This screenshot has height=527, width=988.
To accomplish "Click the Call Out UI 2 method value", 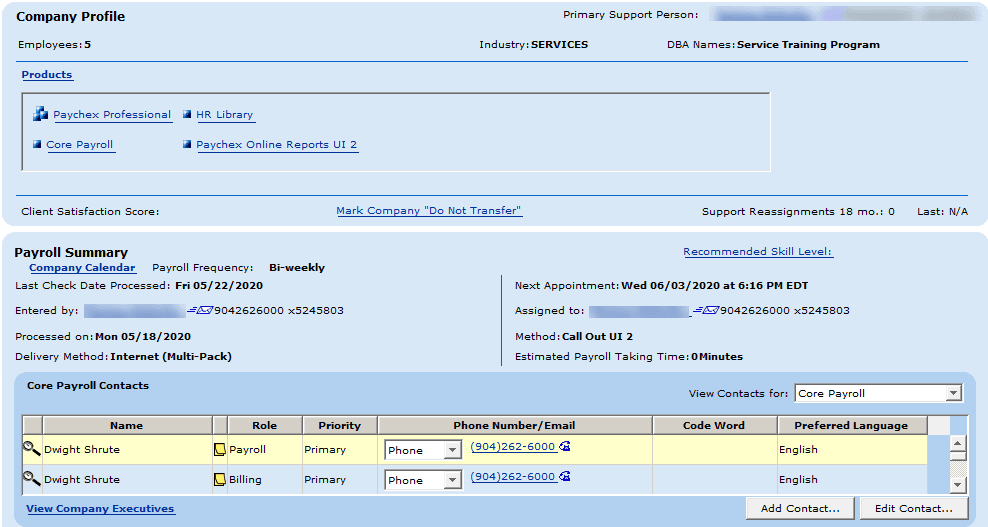I will point(597,337).
